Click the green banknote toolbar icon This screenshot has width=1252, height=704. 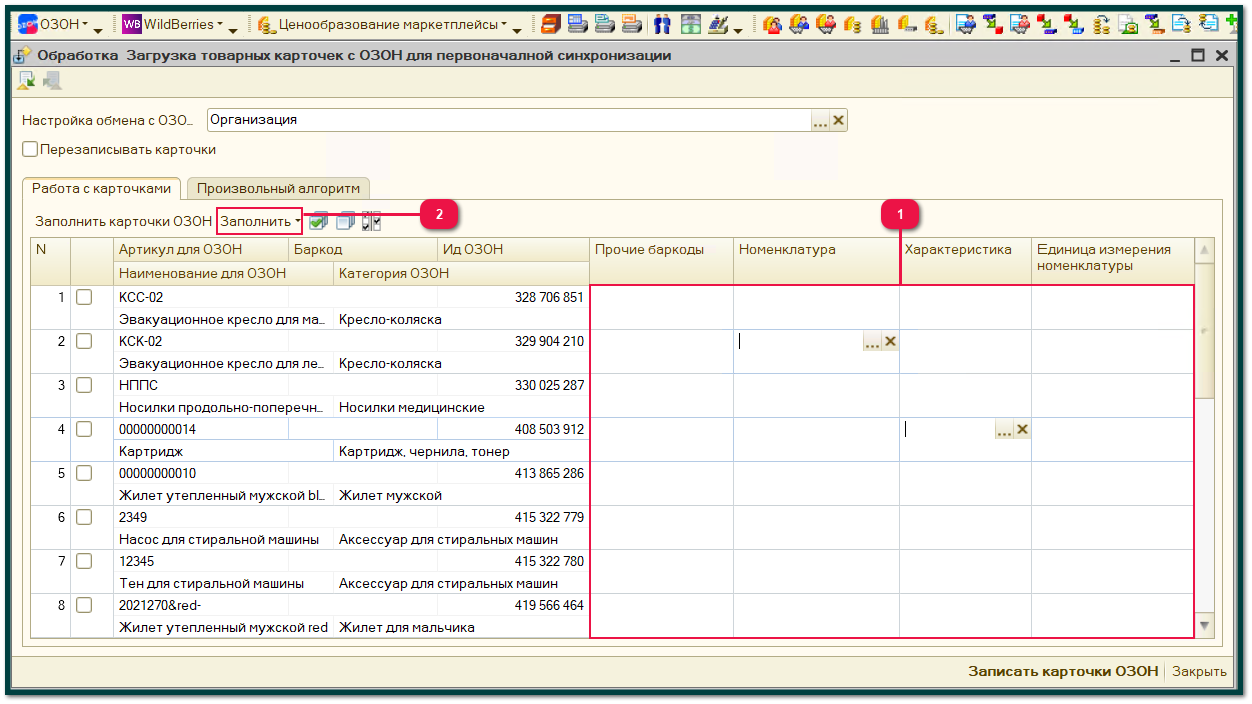[x=691, y=24]
